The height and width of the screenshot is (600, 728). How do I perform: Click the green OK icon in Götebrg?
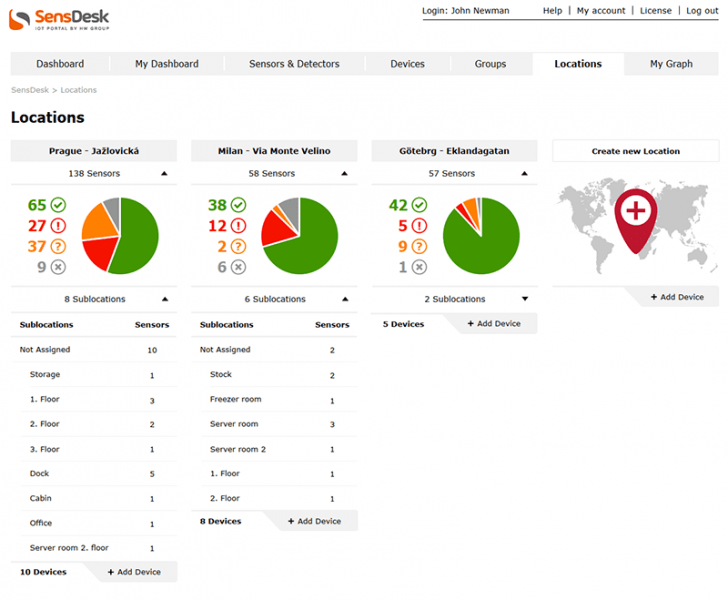[x=419, y=205]
